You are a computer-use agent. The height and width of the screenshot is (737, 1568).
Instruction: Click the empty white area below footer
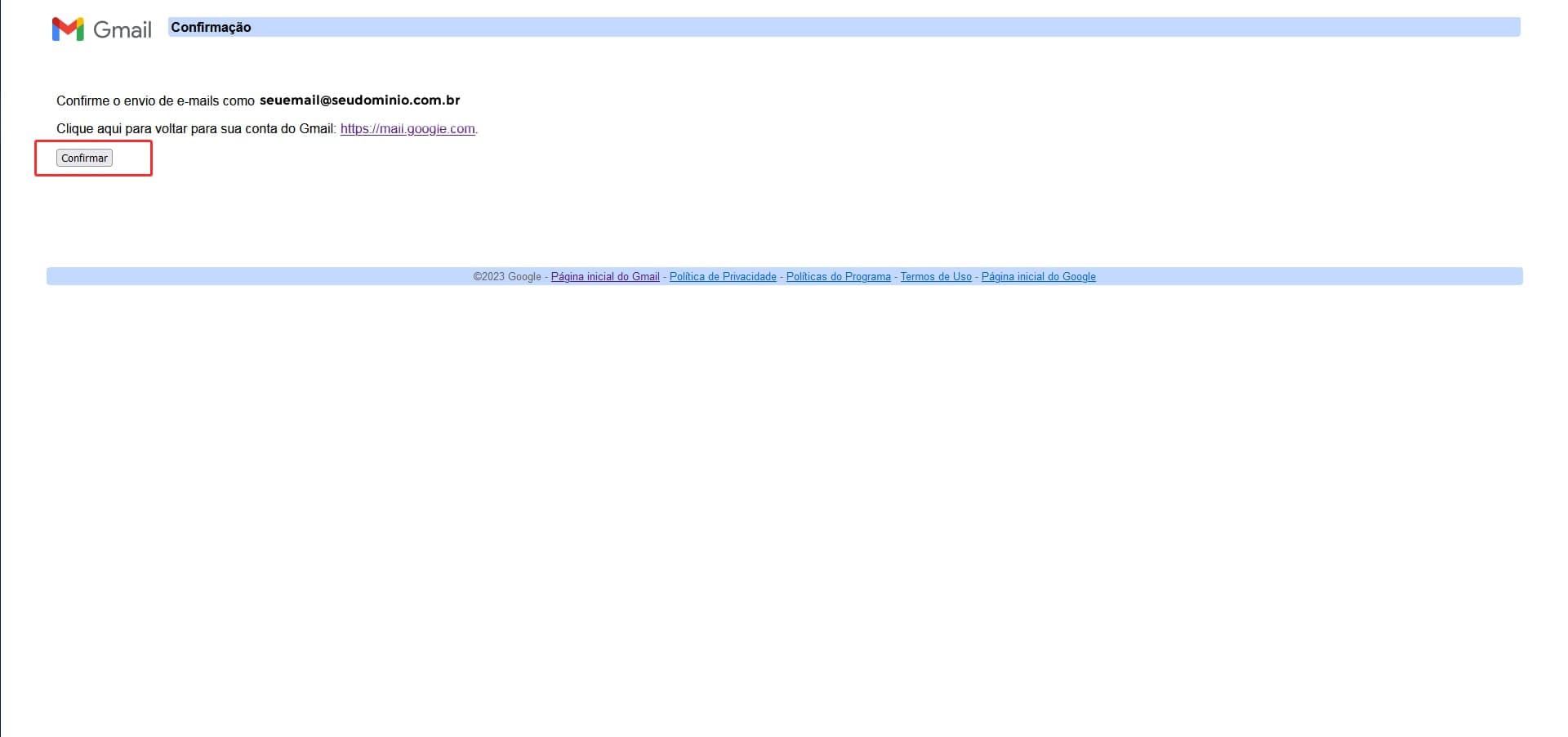[x=784, y=490]
